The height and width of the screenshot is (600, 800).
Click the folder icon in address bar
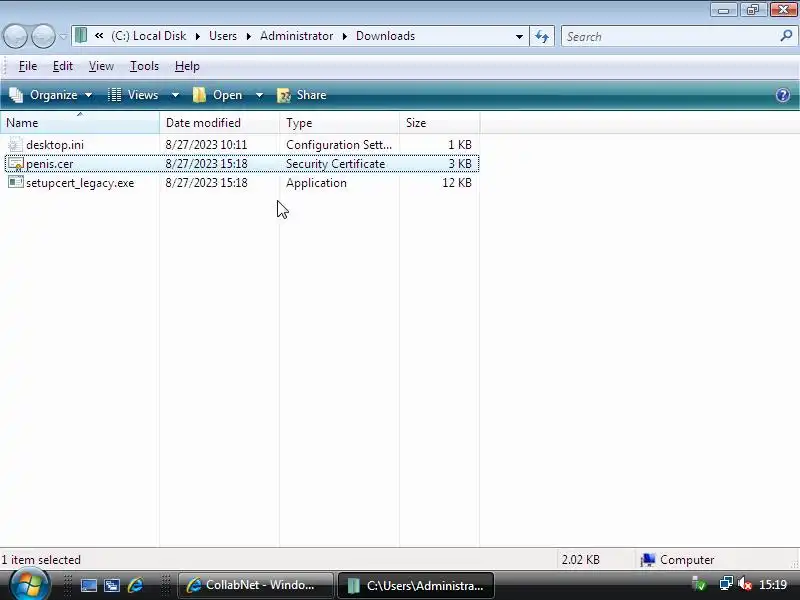tap(81, 36)
